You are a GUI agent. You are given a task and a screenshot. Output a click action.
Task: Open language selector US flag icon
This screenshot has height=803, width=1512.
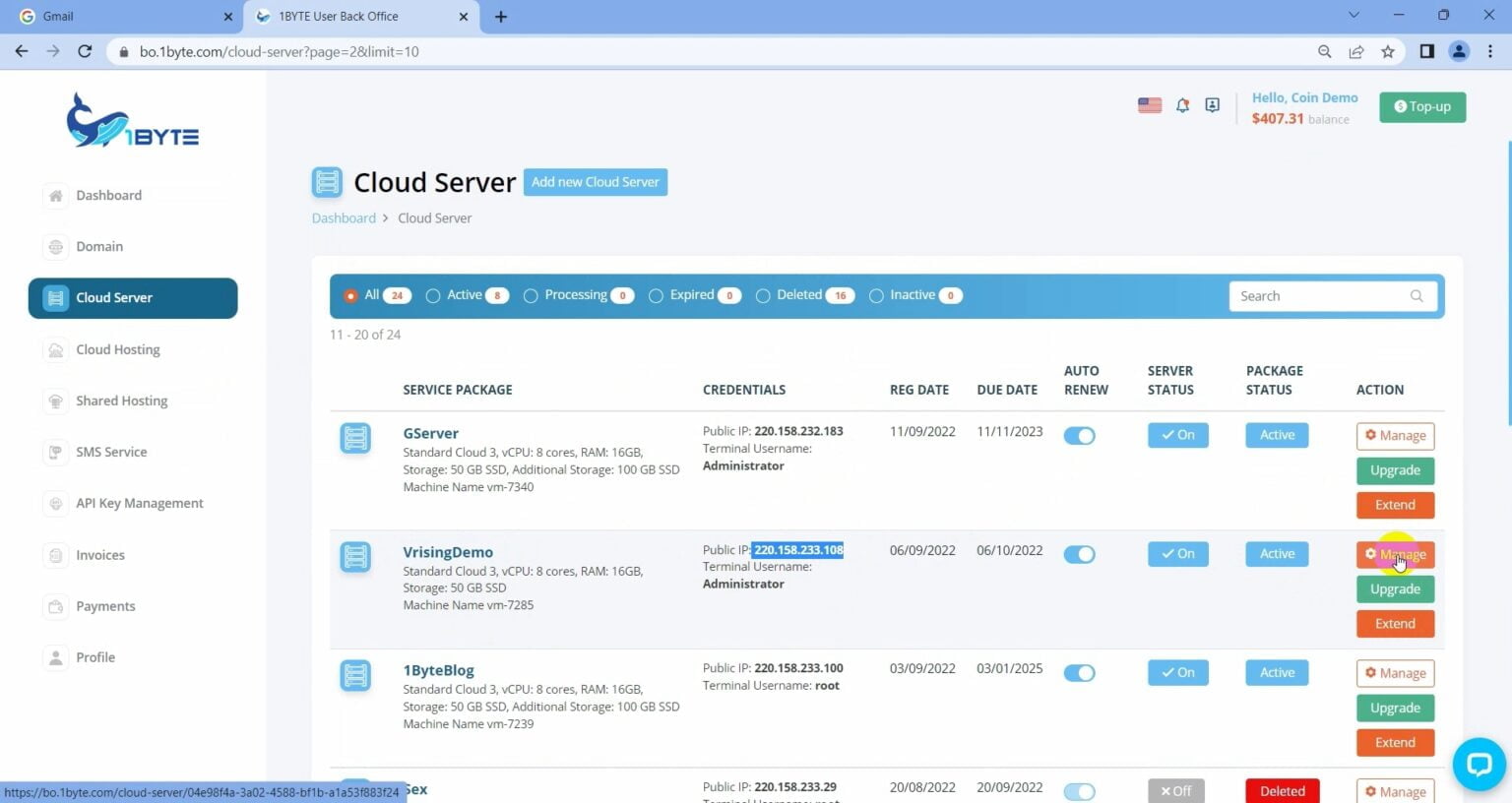pos(1150,105)
